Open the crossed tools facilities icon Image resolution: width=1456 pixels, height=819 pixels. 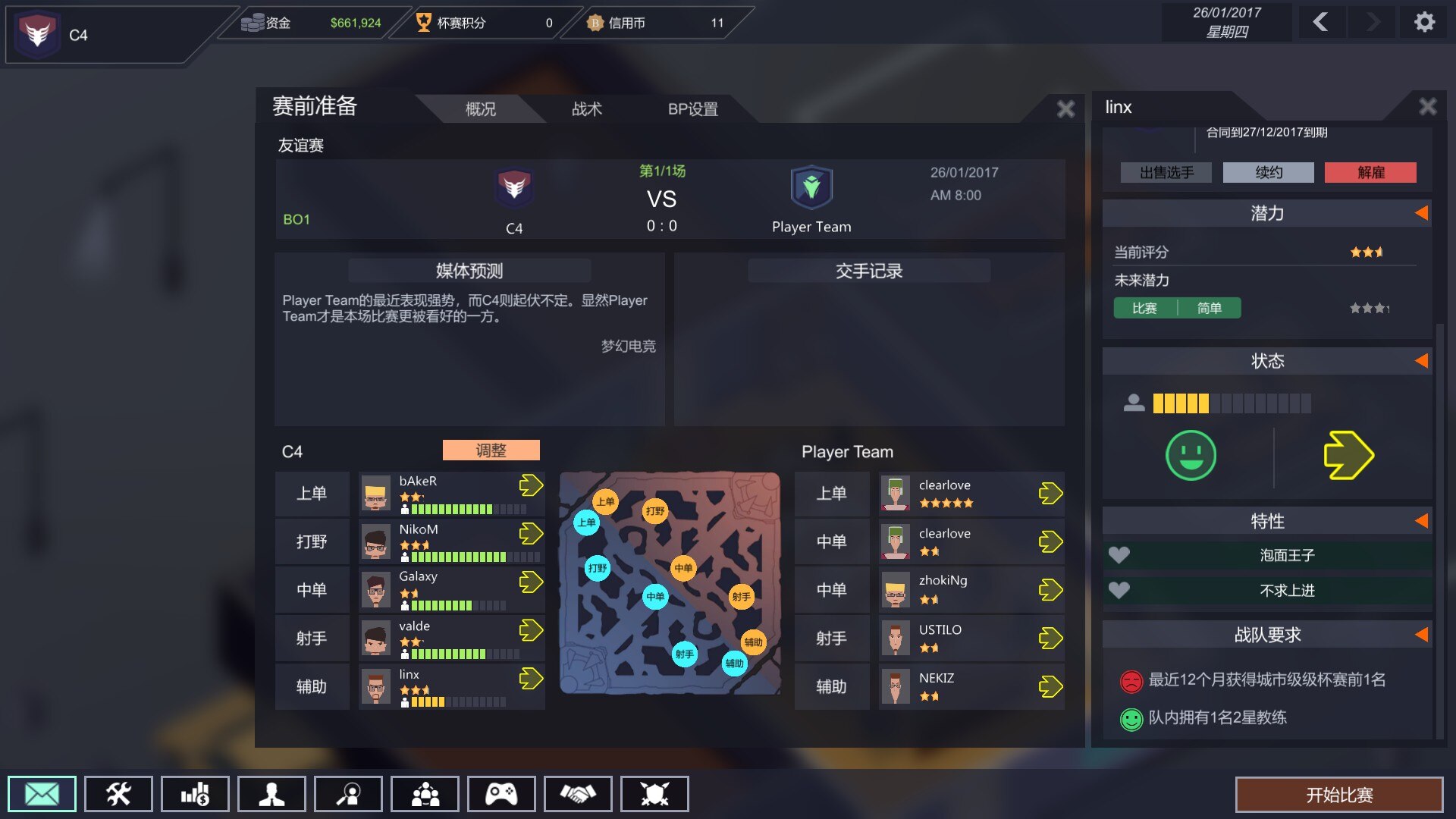click(118, 794)
